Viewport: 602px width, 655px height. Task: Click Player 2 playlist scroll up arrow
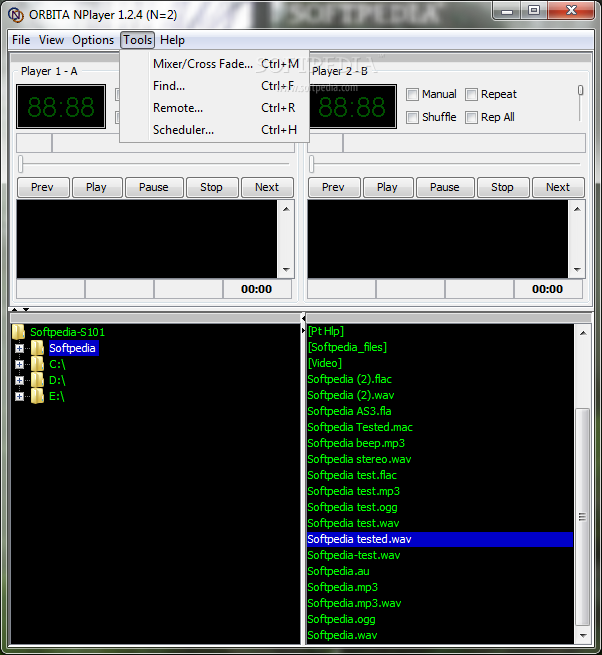coord(577,209)
